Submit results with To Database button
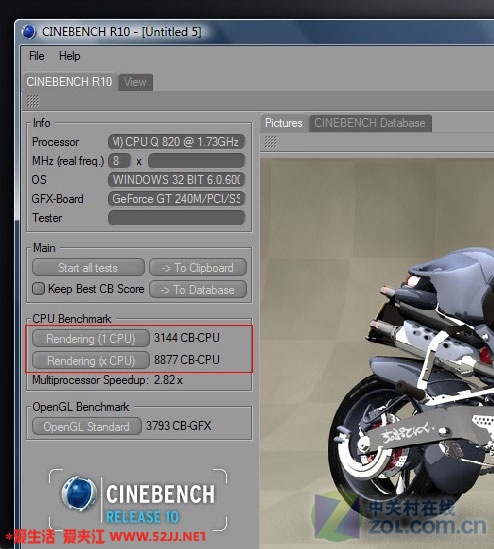This screenshot has width=494, height=549. [x=198, y=290]
